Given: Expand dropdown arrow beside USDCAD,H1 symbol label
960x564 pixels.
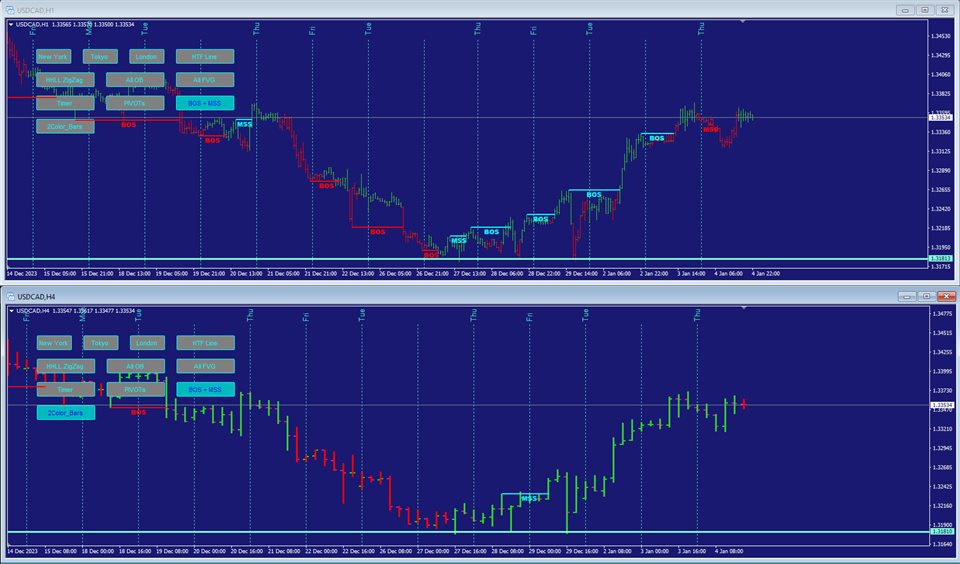Looking at the screenshot, I should 11,24.
